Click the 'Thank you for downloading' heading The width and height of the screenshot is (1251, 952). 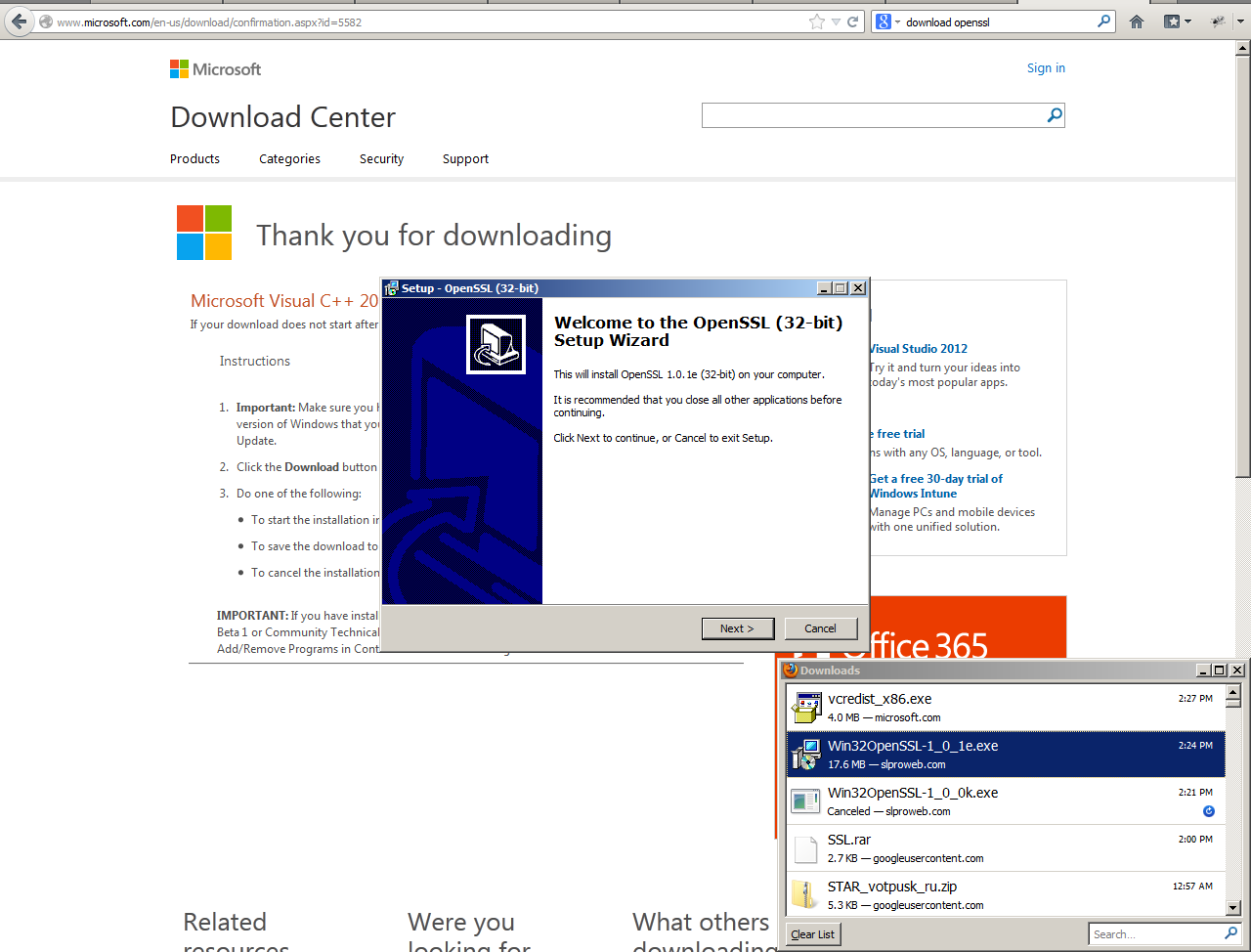434,236
